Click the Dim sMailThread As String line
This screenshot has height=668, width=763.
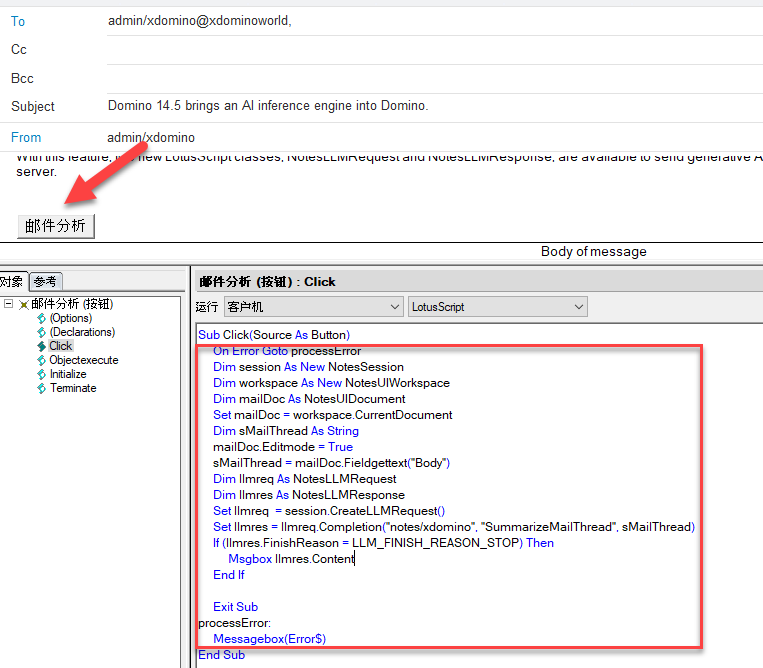tap(286, 431)
